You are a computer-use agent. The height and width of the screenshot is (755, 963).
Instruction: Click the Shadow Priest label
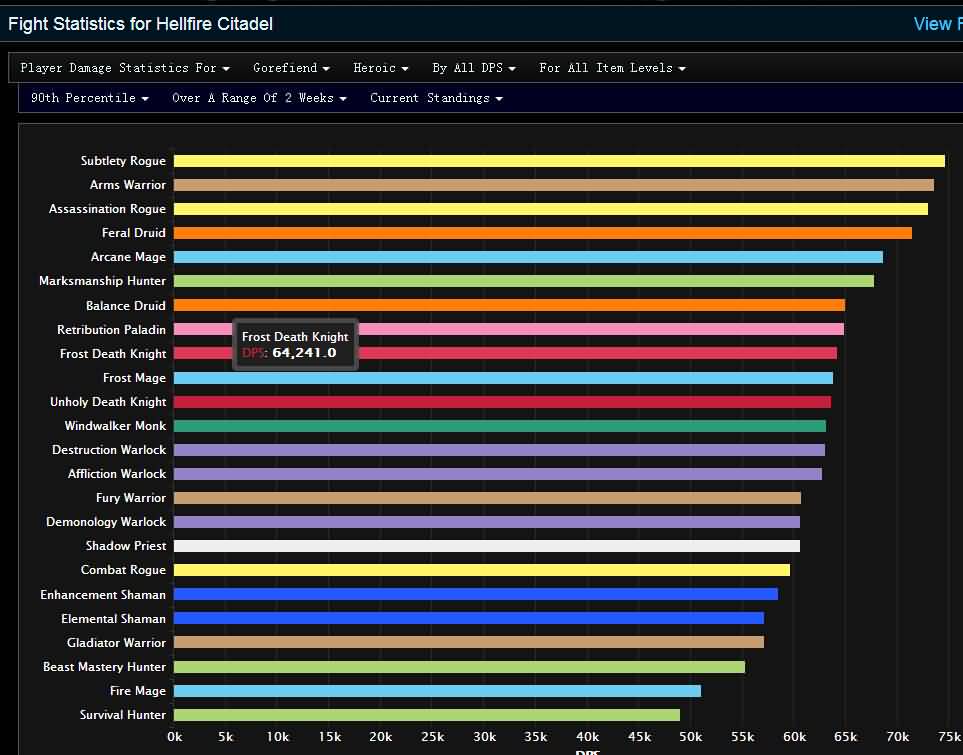(x=126, y=546)
